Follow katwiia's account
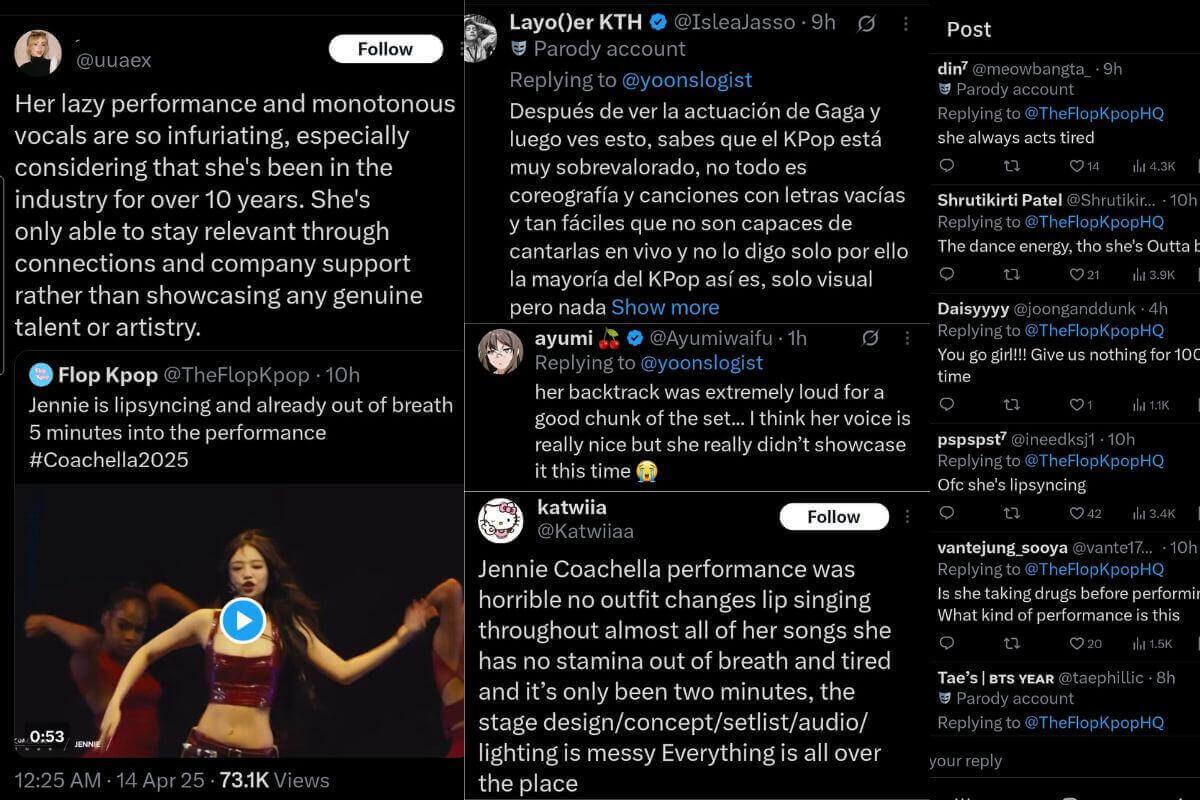This screenshot has width=1200, height=800. point(833,517)
